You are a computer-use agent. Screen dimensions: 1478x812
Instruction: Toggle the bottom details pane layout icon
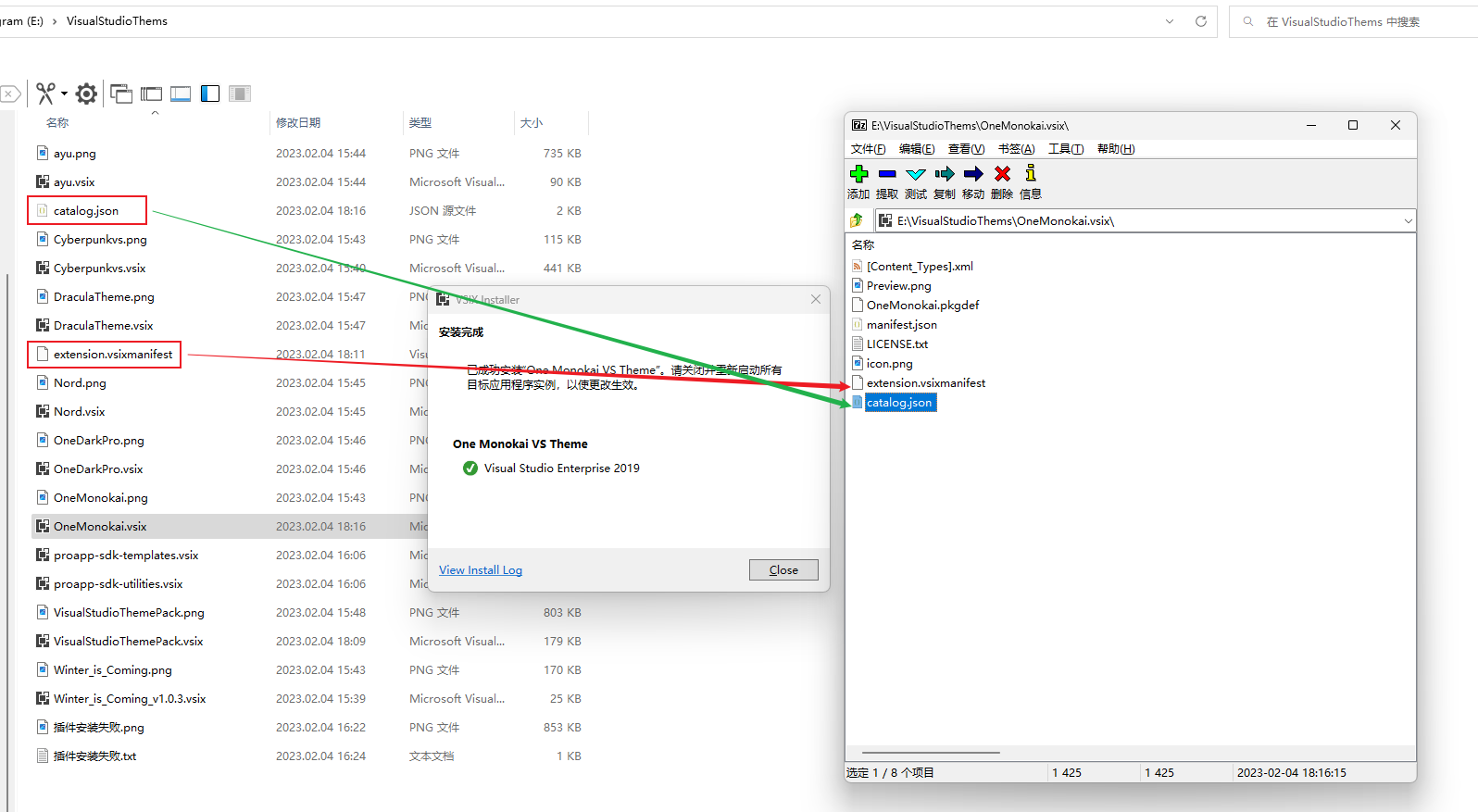pyautogui.click(x=181, y=94)
